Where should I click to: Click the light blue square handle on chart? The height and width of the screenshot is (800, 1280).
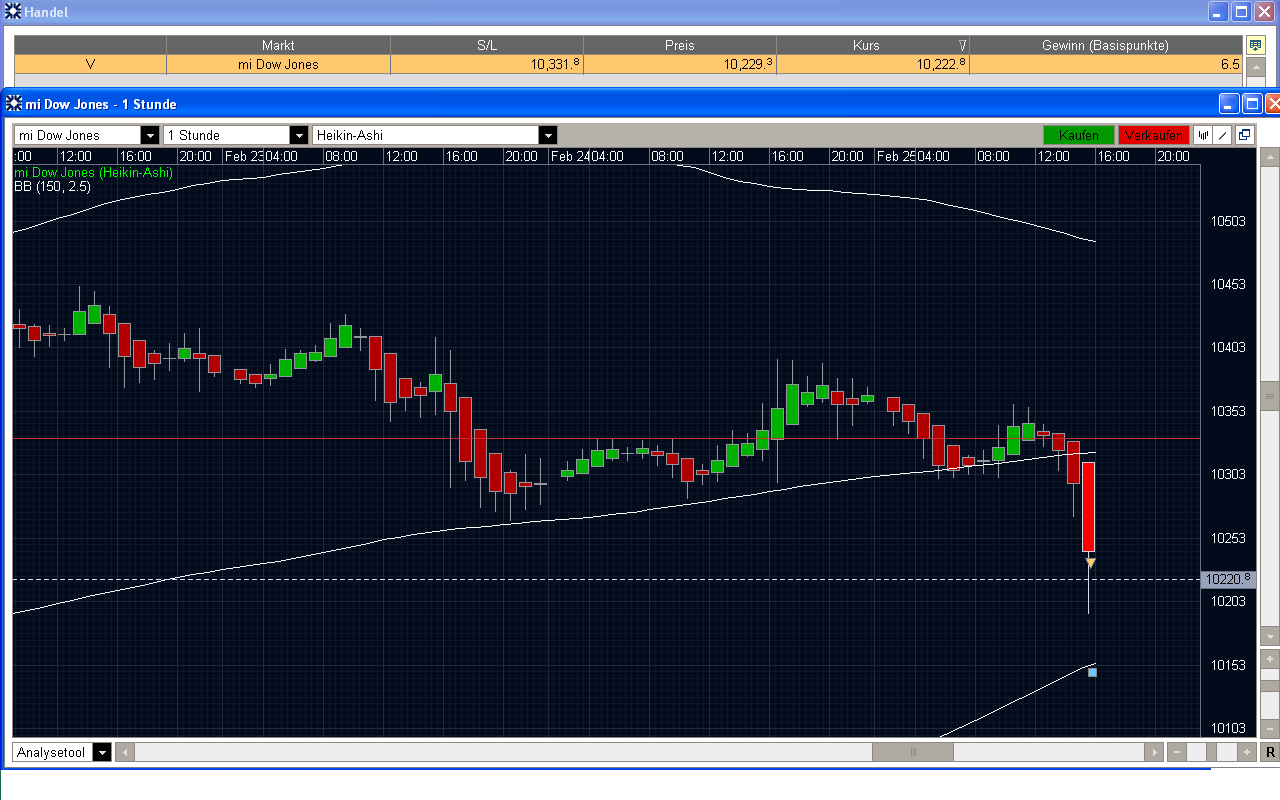[x=1092, y=672]
